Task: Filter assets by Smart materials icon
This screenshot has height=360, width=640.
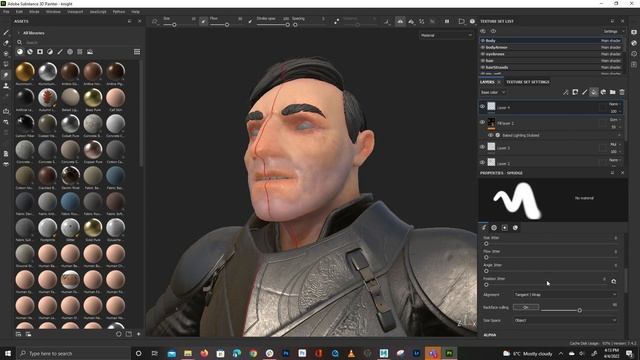Action: coord(30,52)
